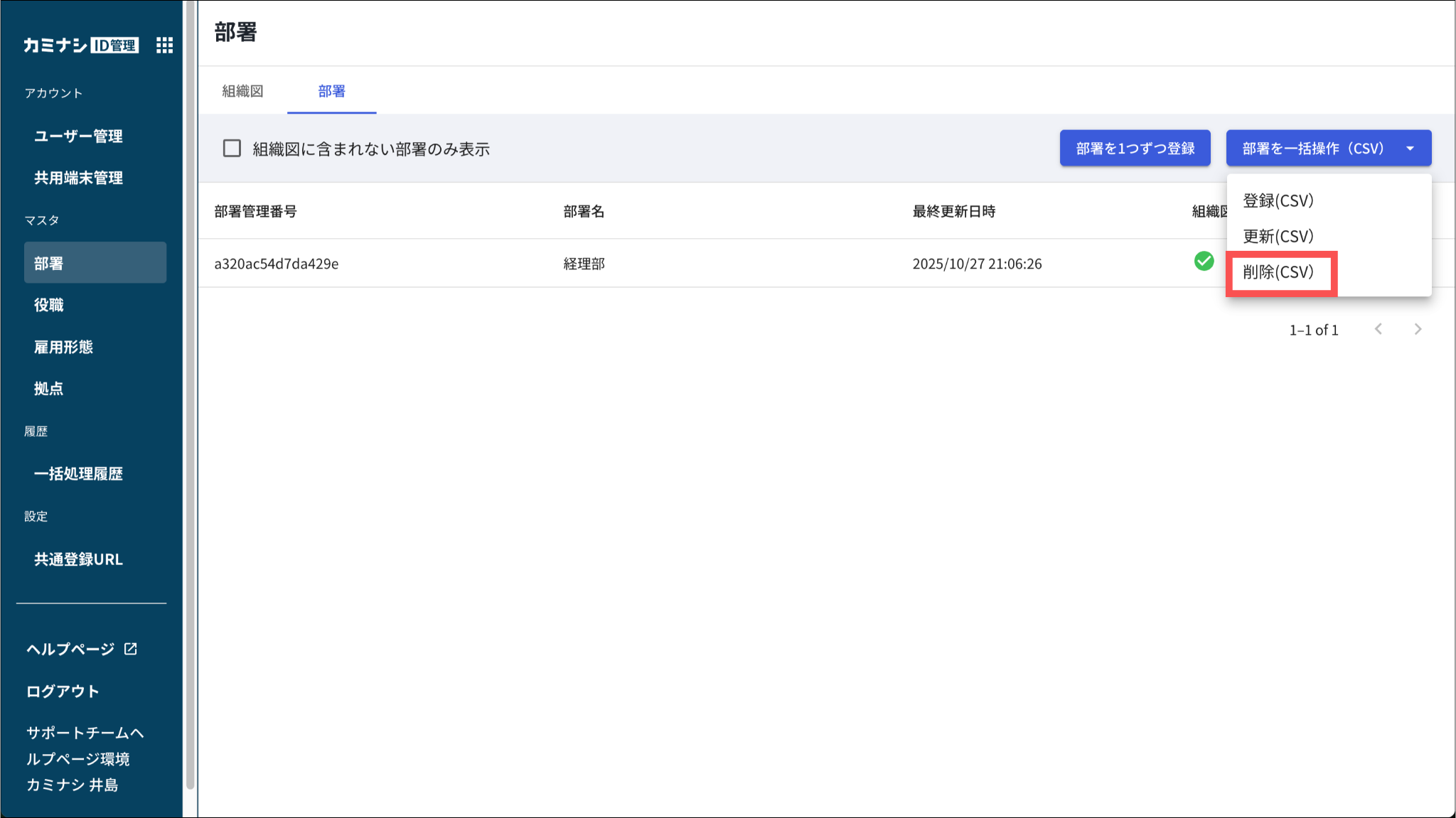This screenshot has width=1456, height=818.
Task: Click the green checkmark status icon
Action: click(x=1204, y=262)
